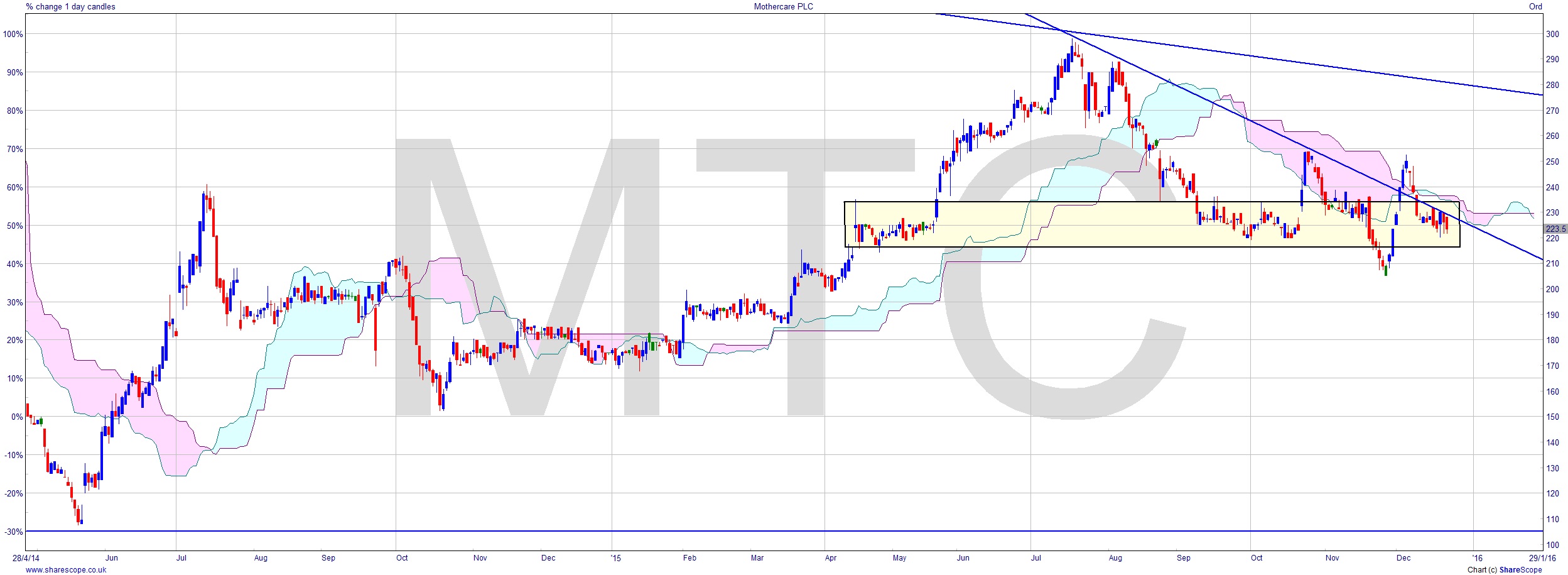
Task: Click the -30% label on left axis
Action: (x=13, y=532)
